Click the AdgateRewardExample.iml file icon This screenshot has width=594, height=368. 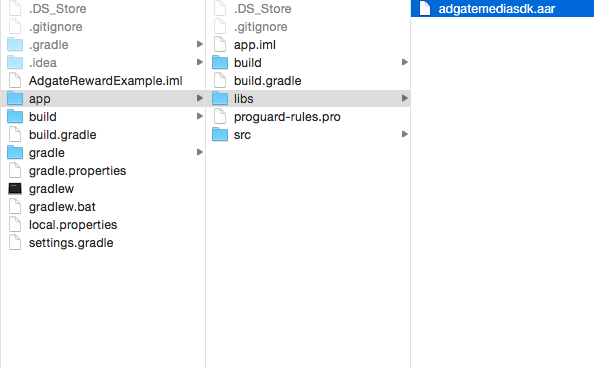click(15, 80)
